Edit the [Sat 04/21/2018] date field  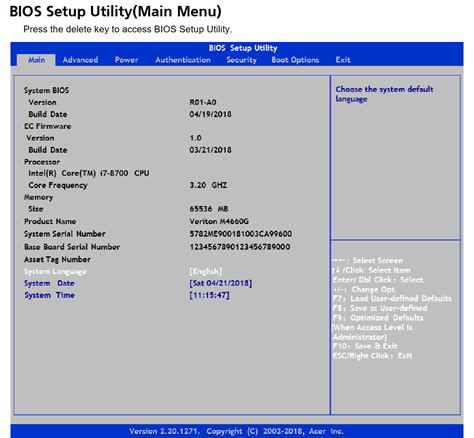[221, 283]
